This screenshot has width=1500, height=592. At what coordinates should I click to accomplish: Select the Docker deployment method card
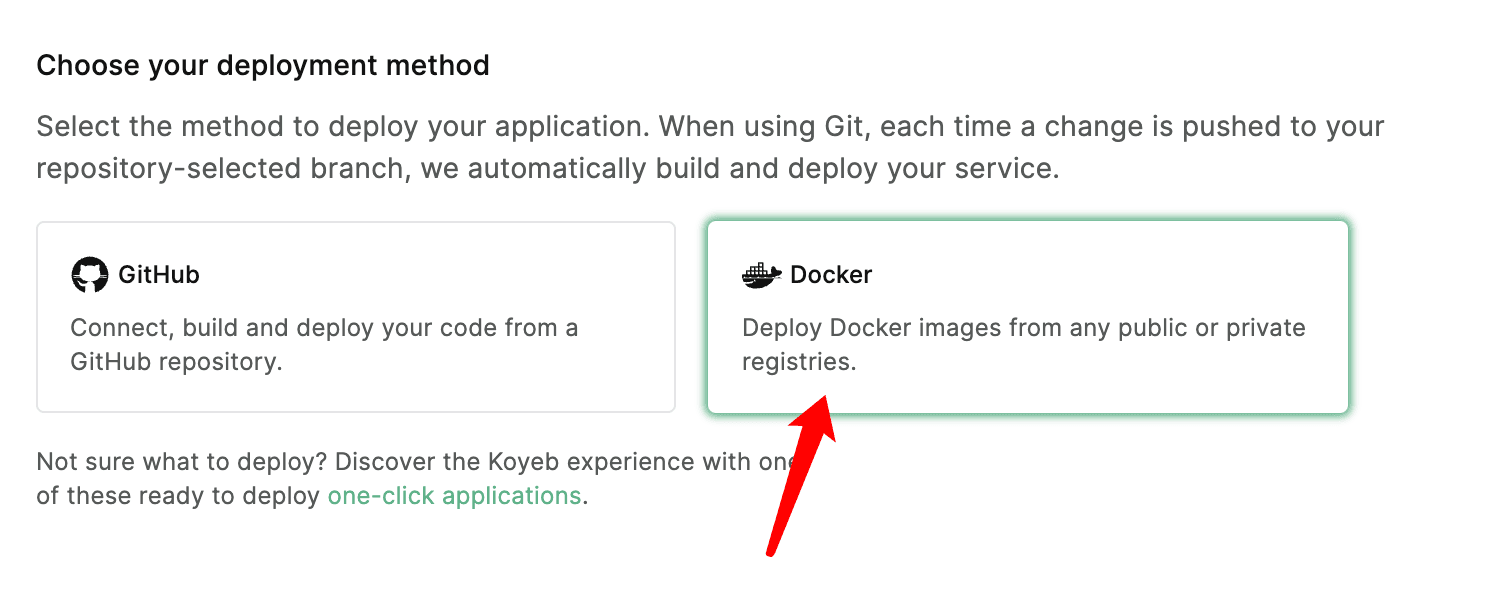(x=1028, y=317)
